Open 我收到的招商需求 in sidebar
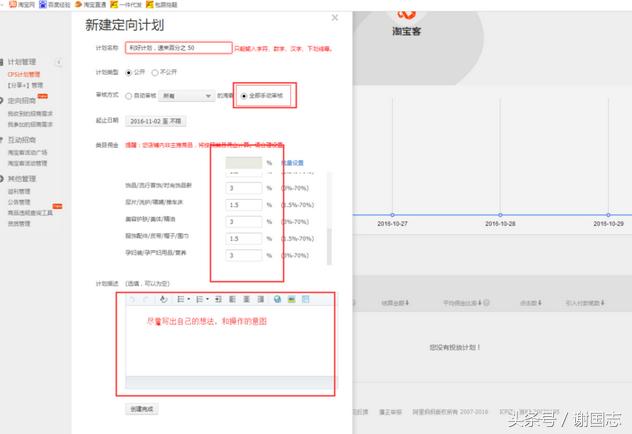Image resolution: width=632 pixels, height=434 pixels. pyautogui.click(x=30, y=114)
